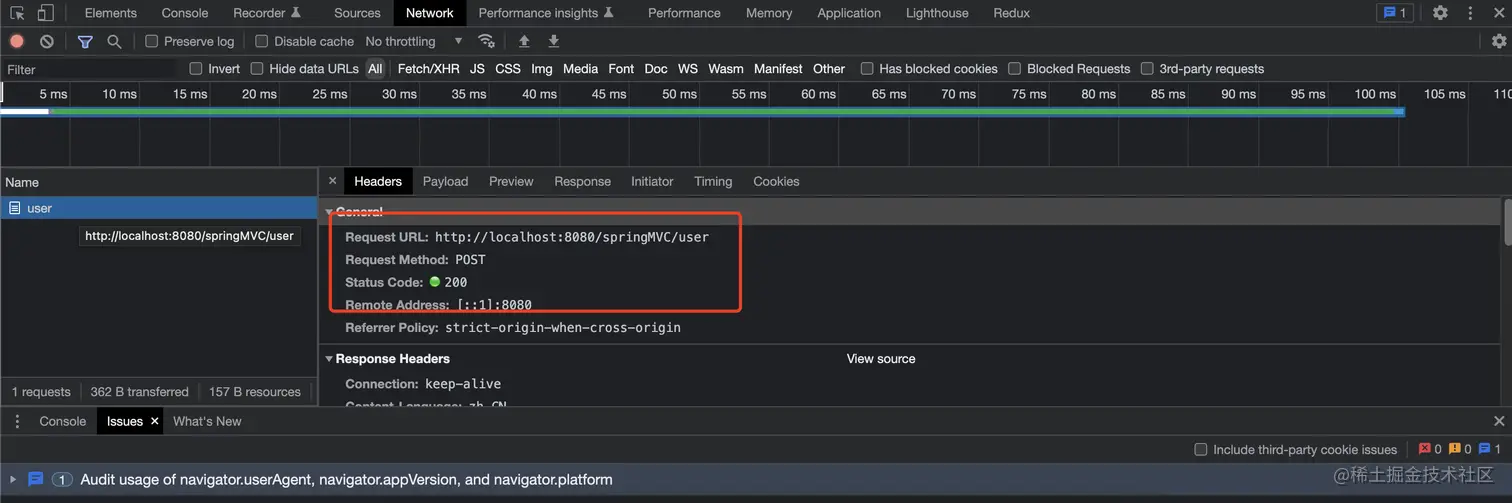Open the Recorder tab
1512x503 pixels.
(x=267, y=13)
